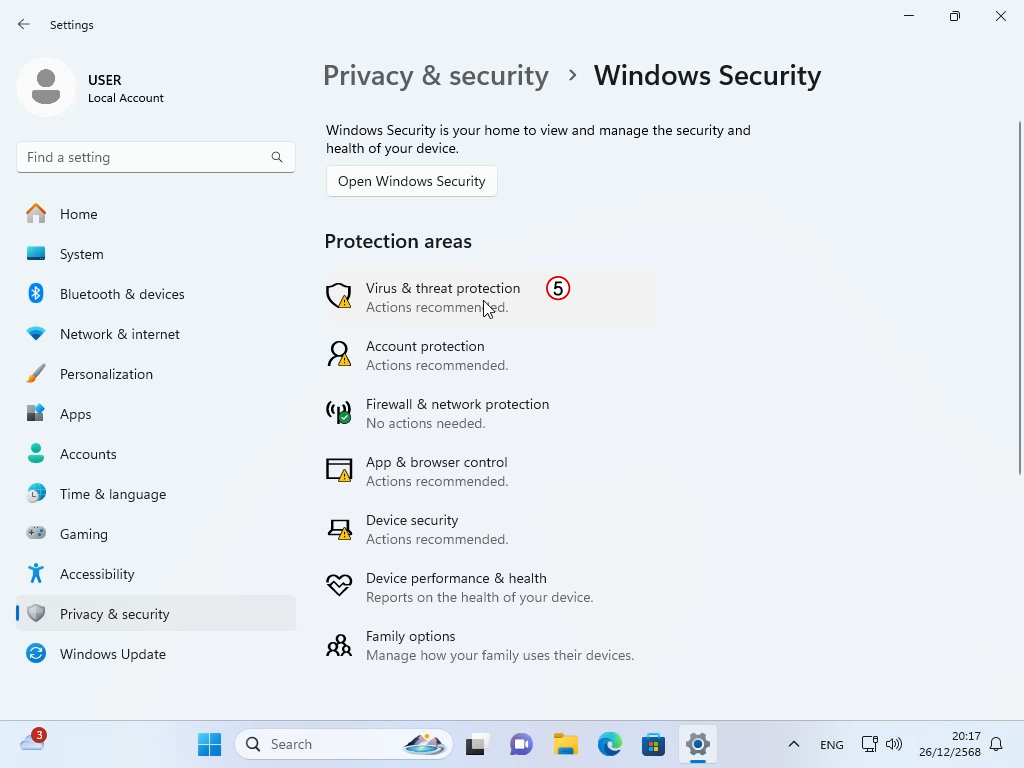The width and height of the screenshot is (1024, 768).
Task: Select Windows Update in sidebar
Action: point(112,654)
